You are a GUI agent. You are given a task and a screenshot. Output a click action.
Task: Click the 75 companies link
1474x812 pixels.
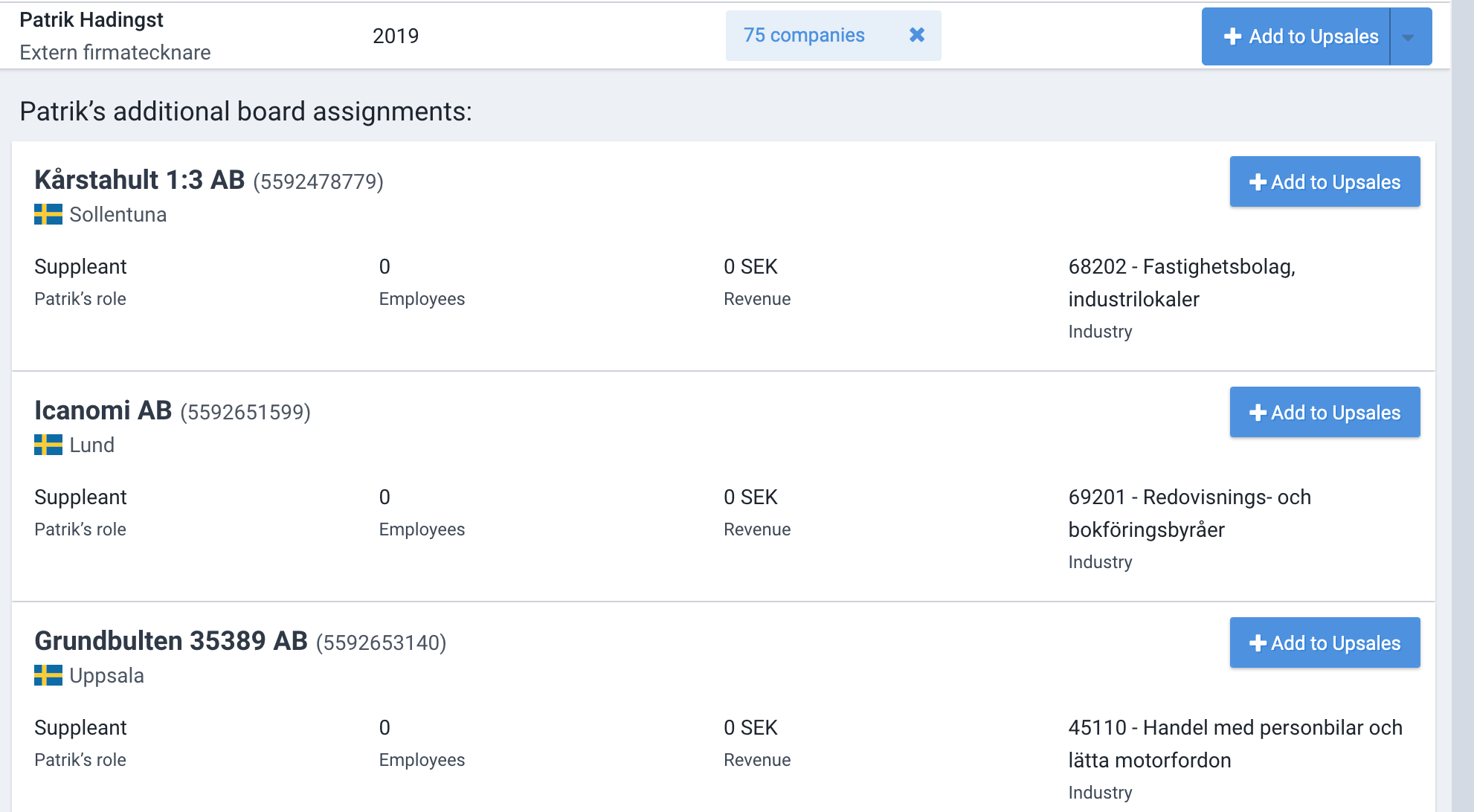[804, 35]
